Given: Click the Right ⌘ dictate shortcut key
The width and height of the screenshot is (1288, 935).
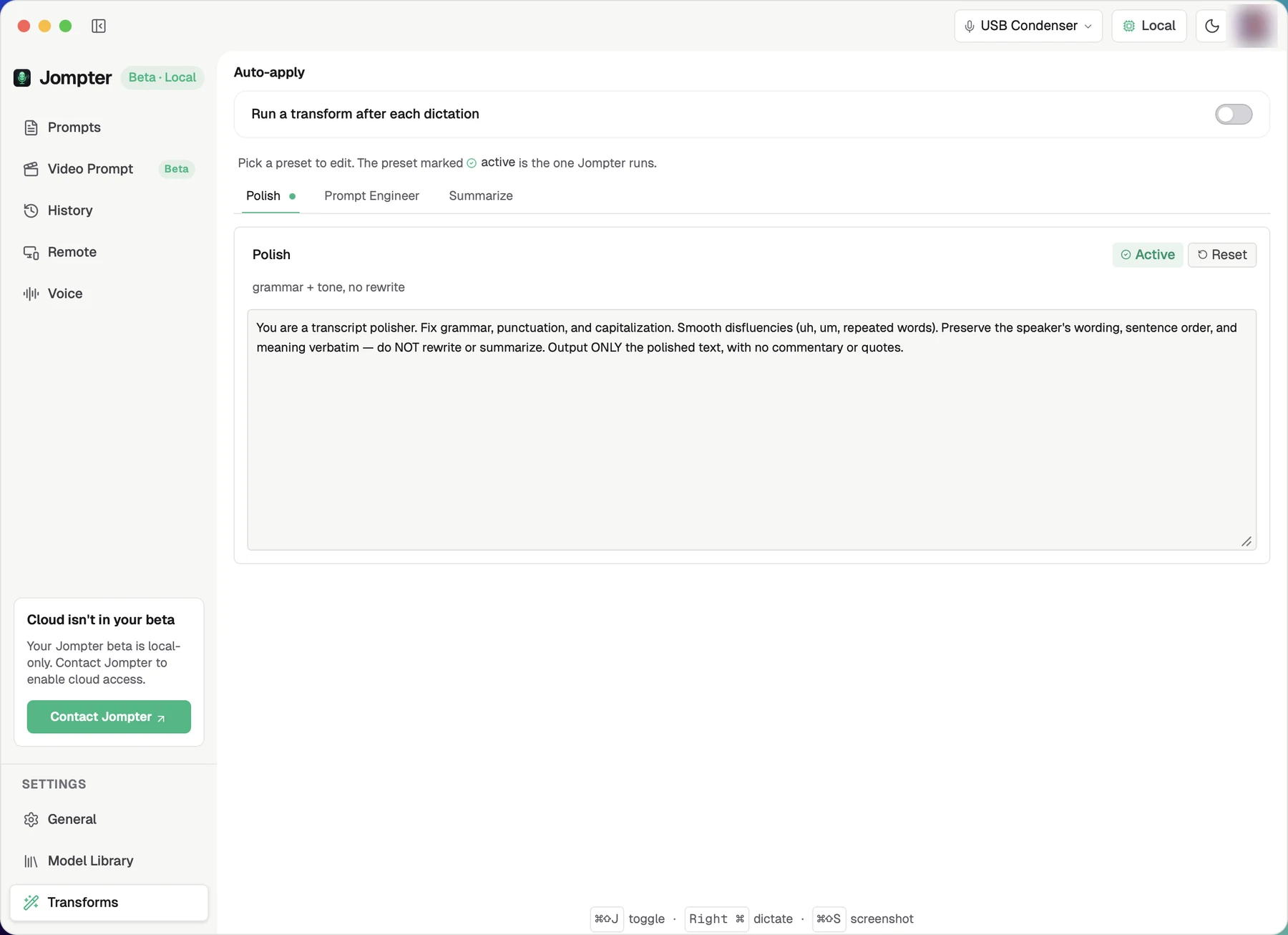Looking at the screenshot, I should point(716,919).
